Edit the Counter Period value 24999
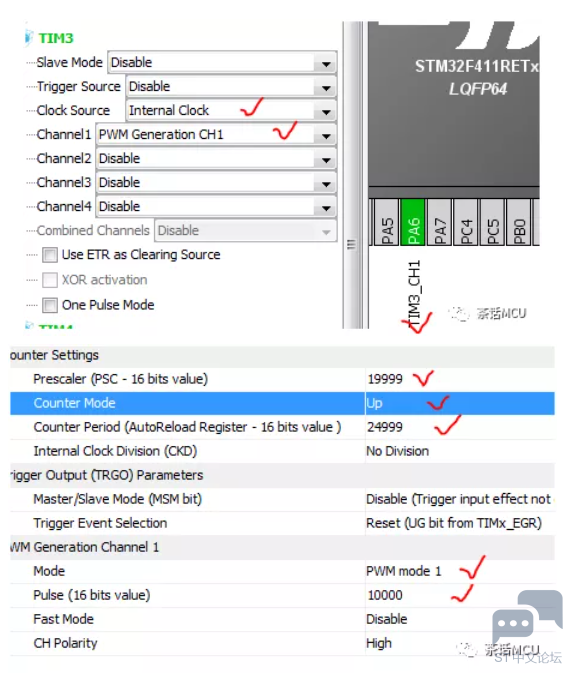Screen dimensions: 571x673 coord(385,427)
